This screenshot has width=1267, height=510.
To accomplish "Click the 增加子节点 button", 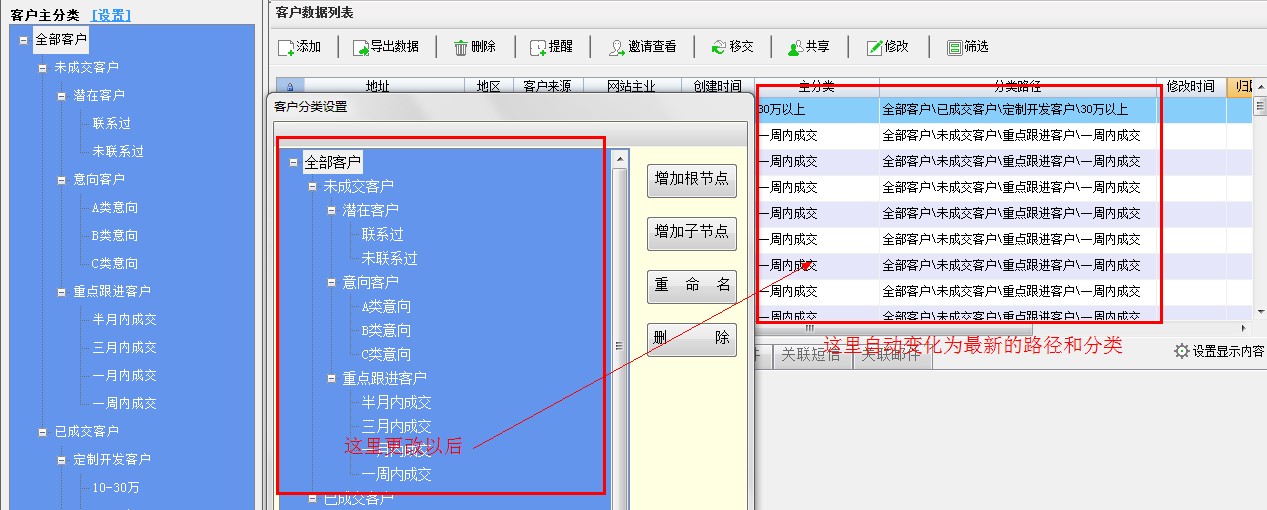I will point(692,233).
